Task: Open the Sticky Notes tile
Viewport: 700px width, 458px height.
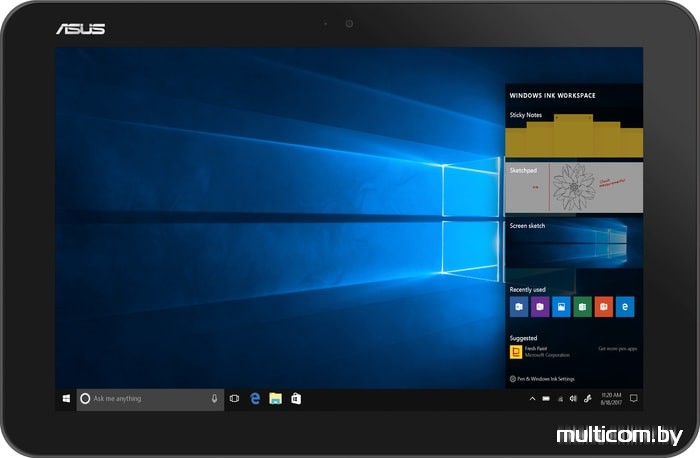Action: 574,136
